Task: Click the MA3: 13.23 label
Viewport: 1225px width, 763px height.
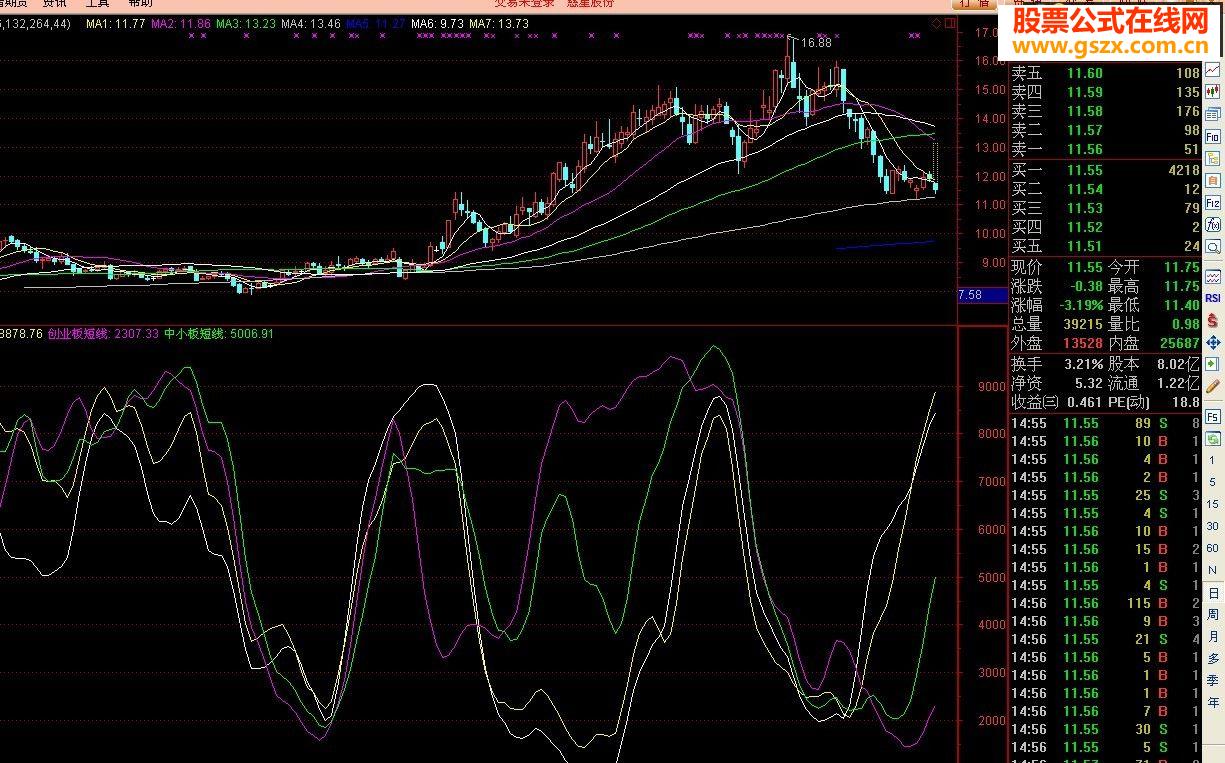Action: click(246, 23)
